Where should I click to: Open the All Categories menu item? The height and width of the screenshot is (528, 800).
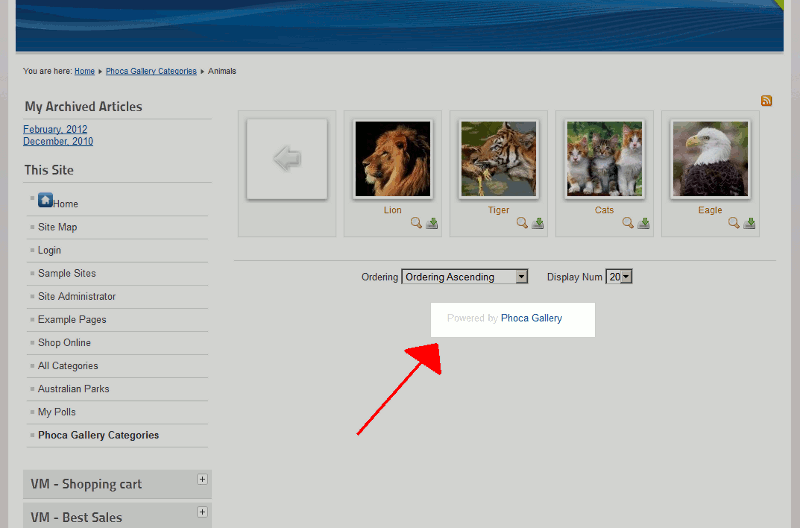click(68, 365)
